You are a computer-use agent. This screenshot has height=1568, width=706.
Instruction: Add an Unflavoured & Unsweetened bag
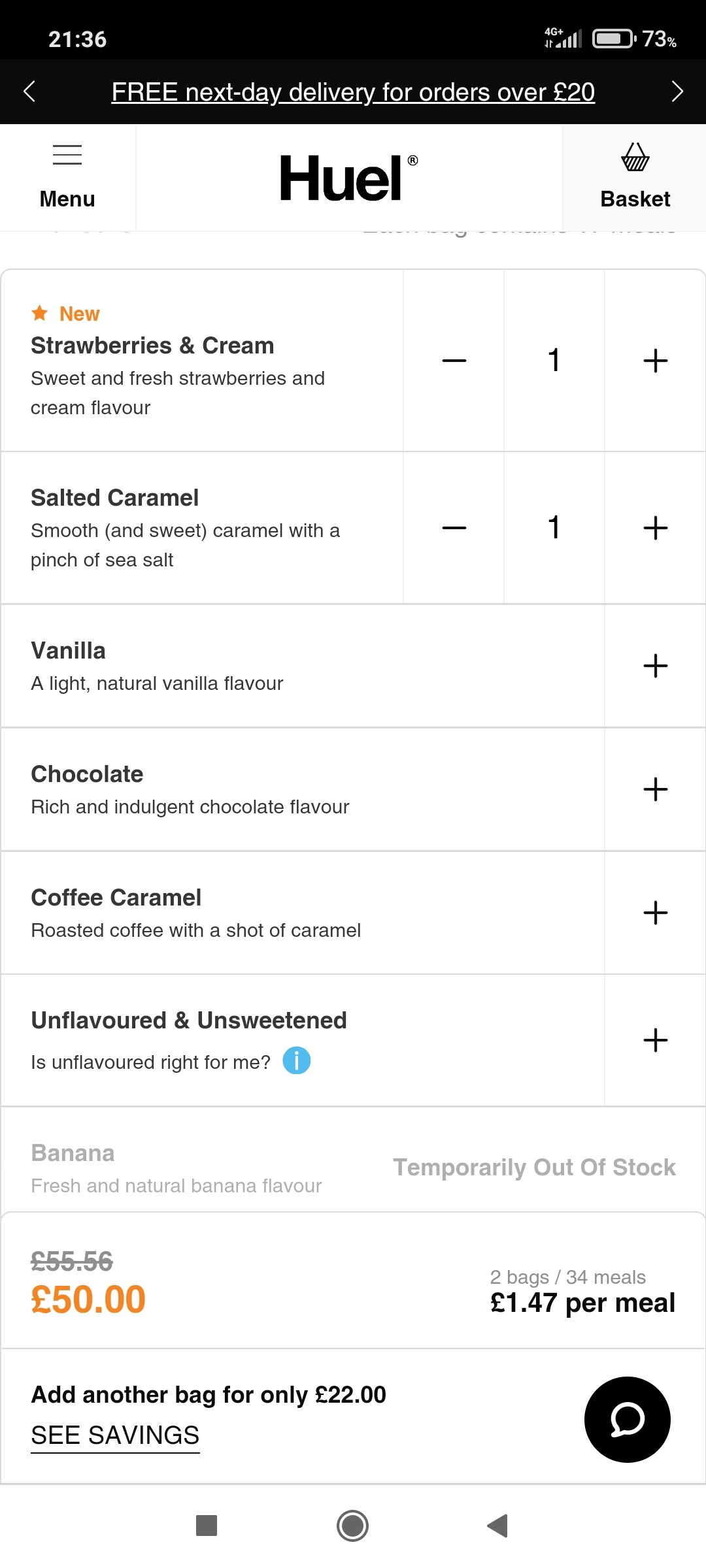coord(655,1040)
